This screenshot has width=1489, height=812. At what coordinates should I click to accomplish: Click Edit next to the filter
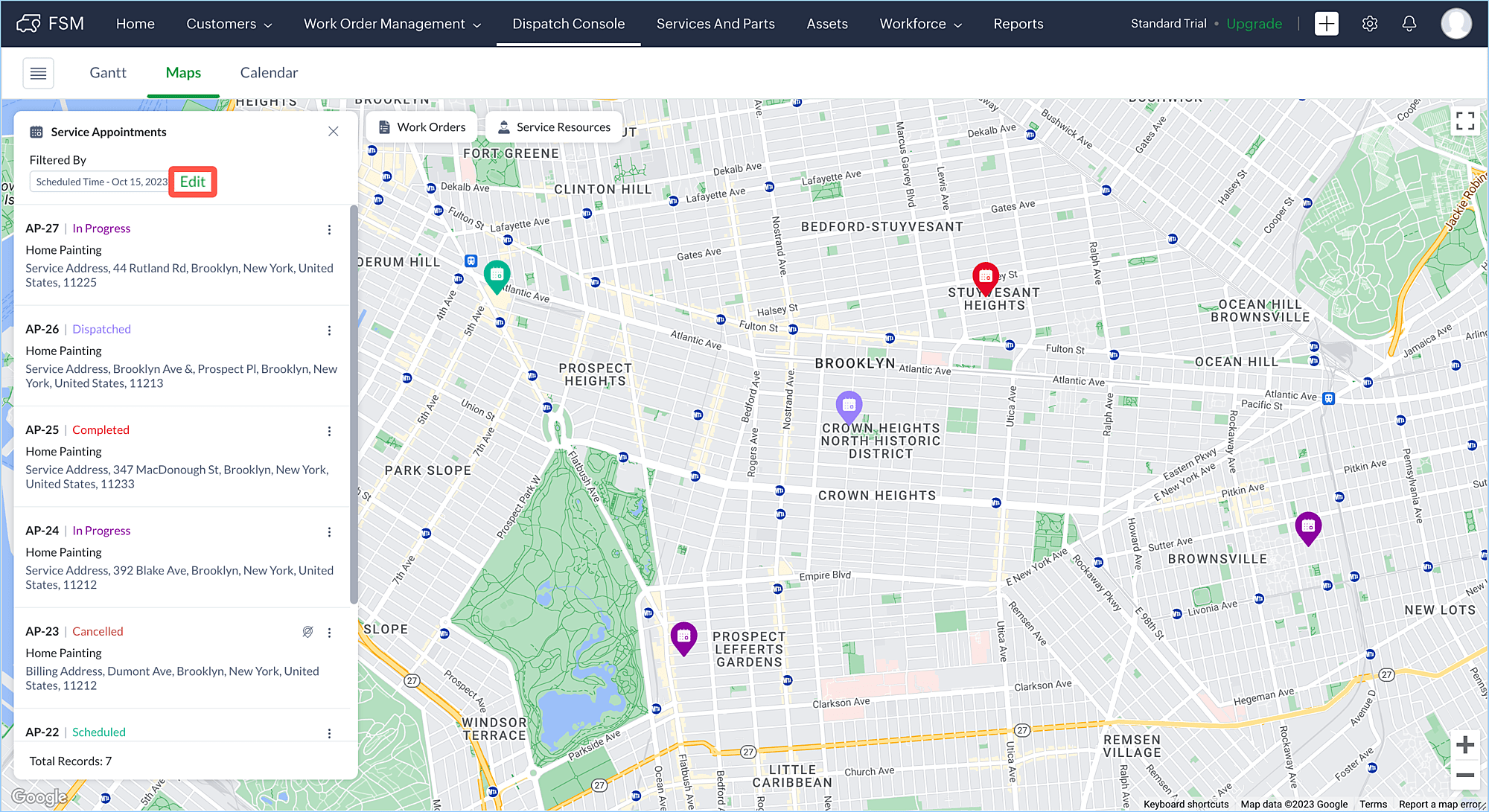click(x=193, y=182)
